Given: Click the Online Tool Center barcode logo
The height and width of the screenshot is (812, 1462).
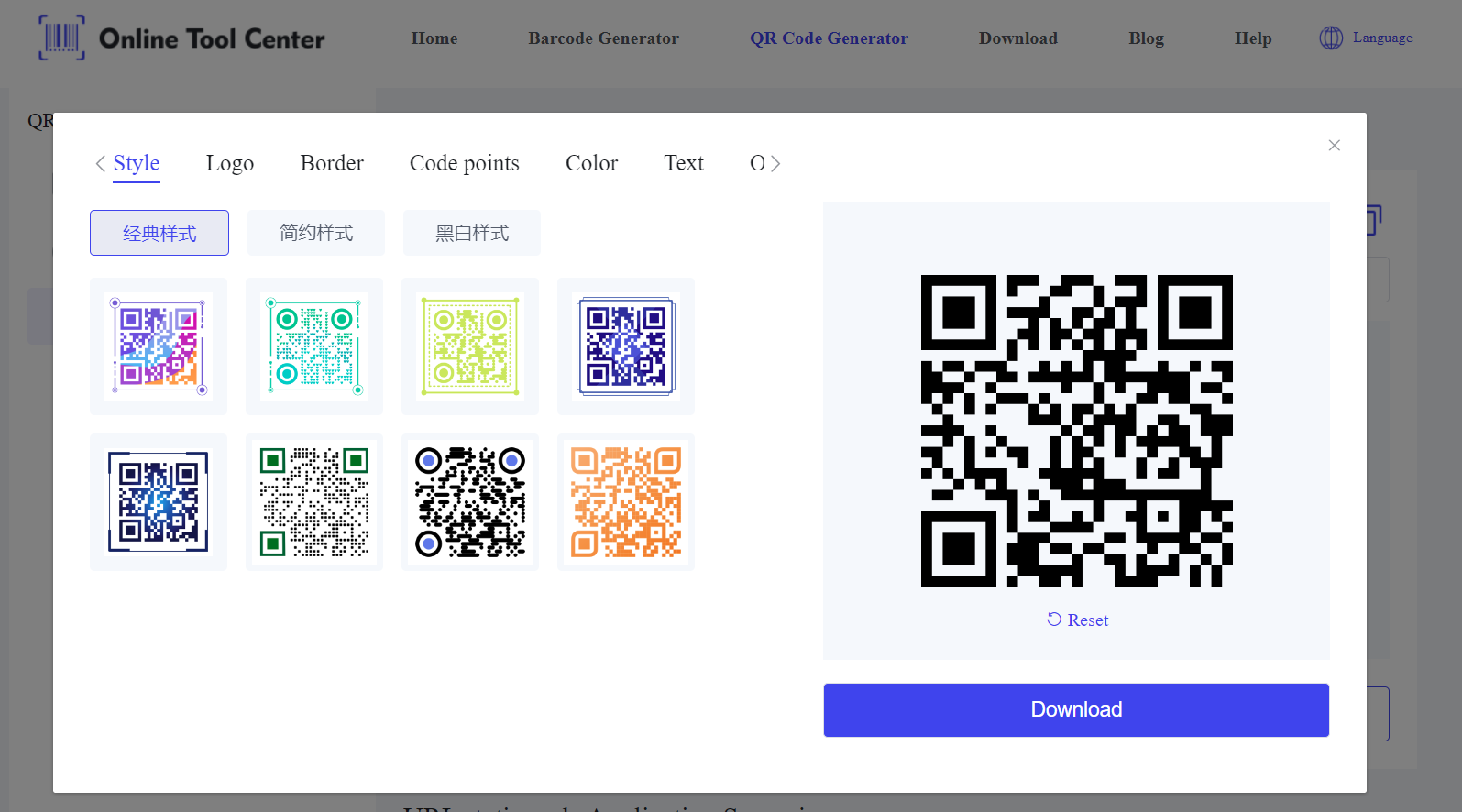Looking at the screenshot, I should 181,38.
